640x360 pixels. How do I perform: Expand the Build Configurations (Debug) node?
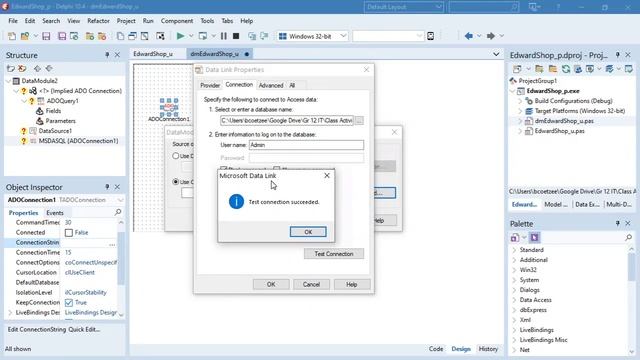click(x=520, y=101)
